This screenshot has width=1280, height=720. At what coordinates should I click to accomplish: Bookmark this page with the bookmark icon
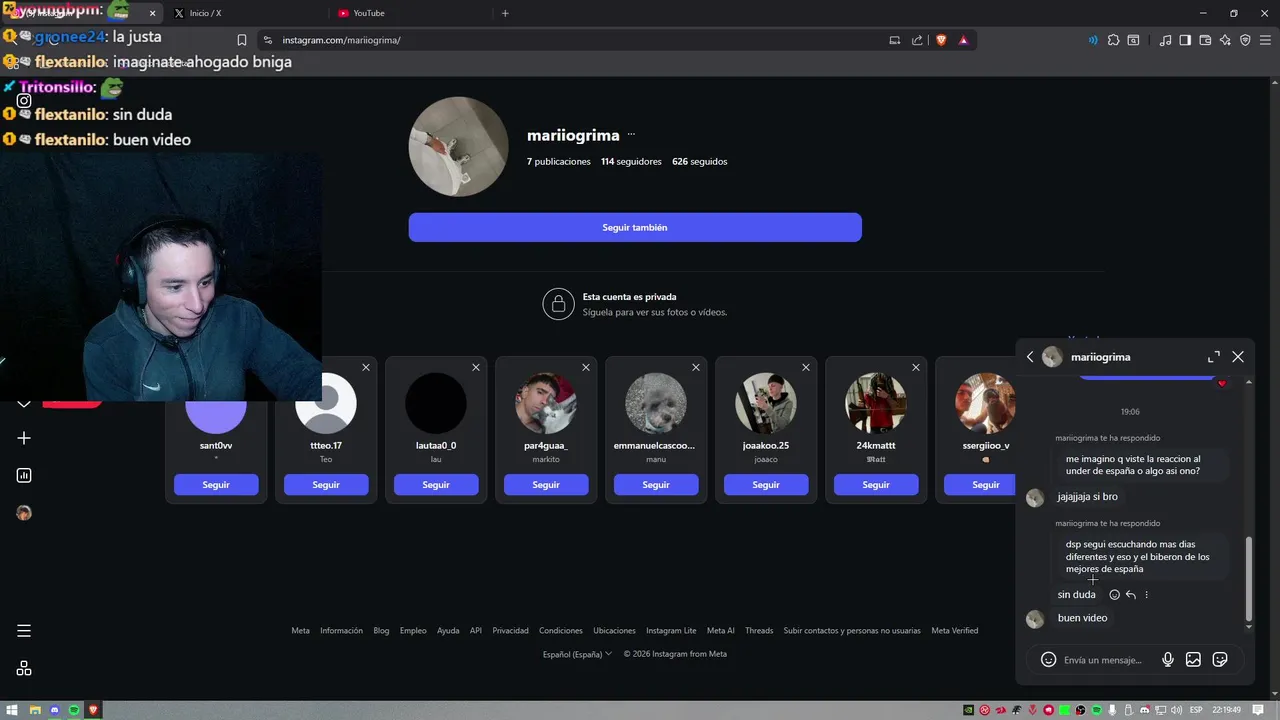[x=241, y=40]
